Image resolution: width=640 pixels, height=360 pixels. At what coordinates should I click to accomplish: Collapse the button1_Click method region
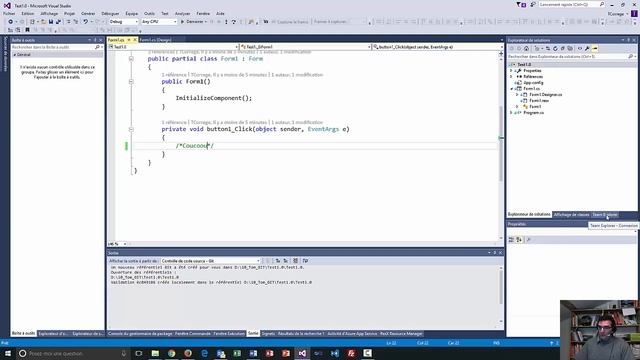(x=131, y=129)
